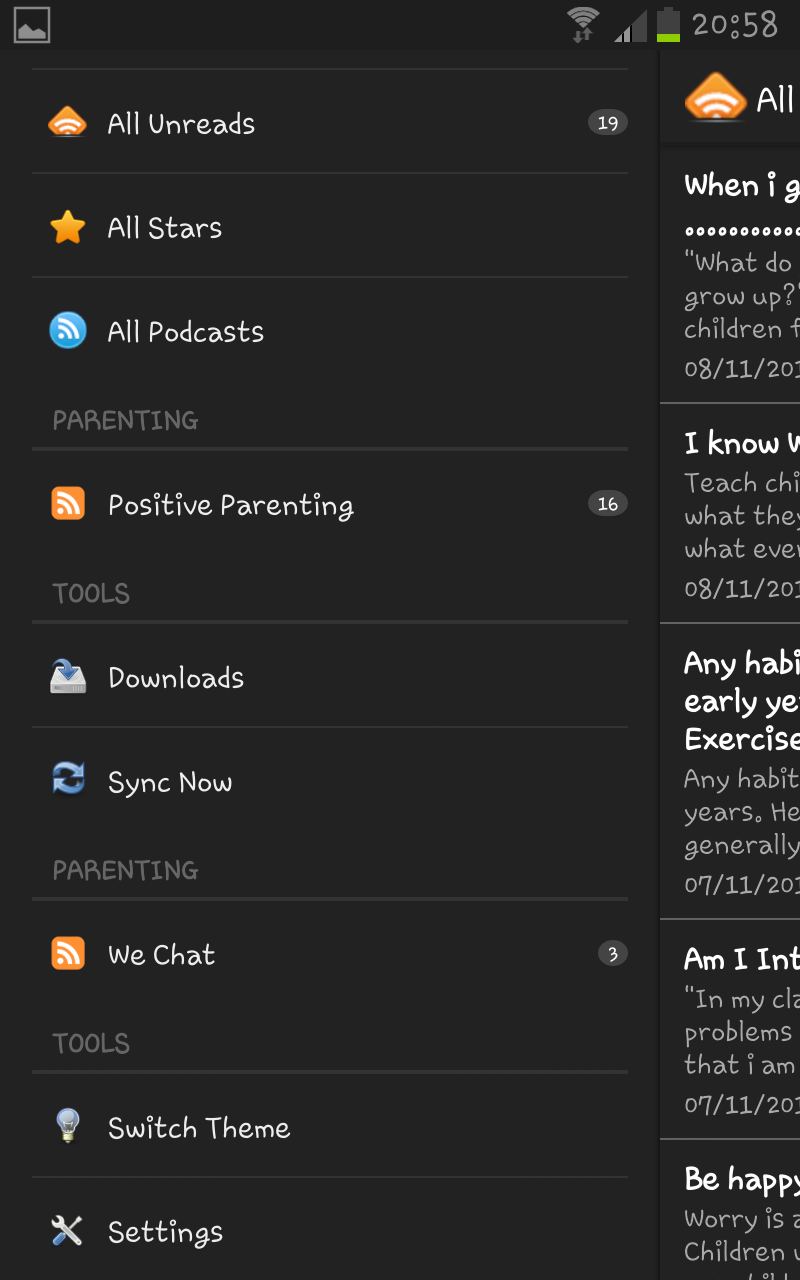Image resolution: width=800 pixels, height=1280 pixels.
Task: Tap the yellow star icon for All Stars
Action: point(67,228)
